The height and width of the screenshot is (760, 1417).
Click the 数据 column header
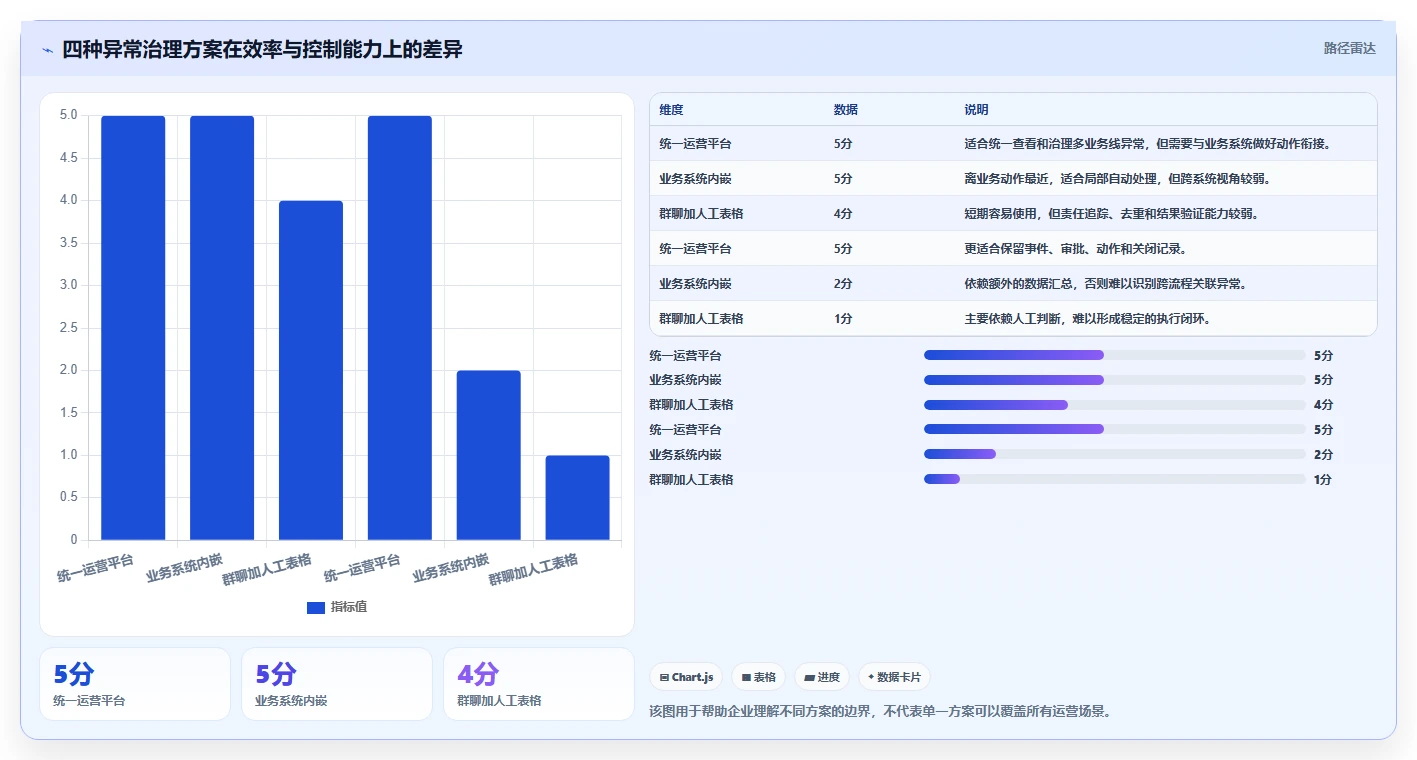click(x=845, y=110)
